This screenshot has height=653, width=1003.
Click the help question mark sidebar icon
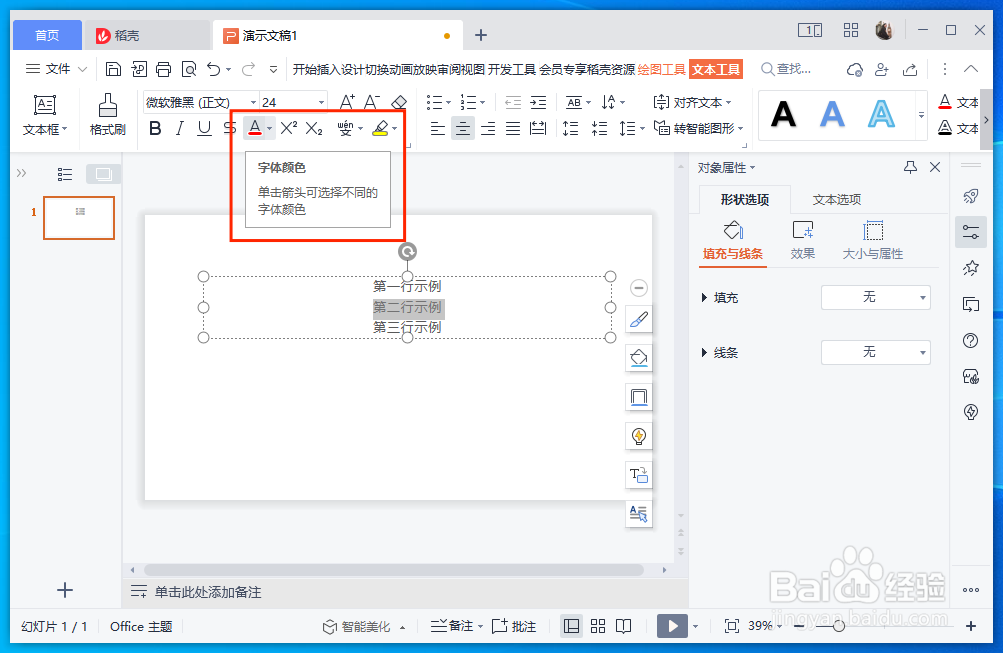(x=970, y=340)
